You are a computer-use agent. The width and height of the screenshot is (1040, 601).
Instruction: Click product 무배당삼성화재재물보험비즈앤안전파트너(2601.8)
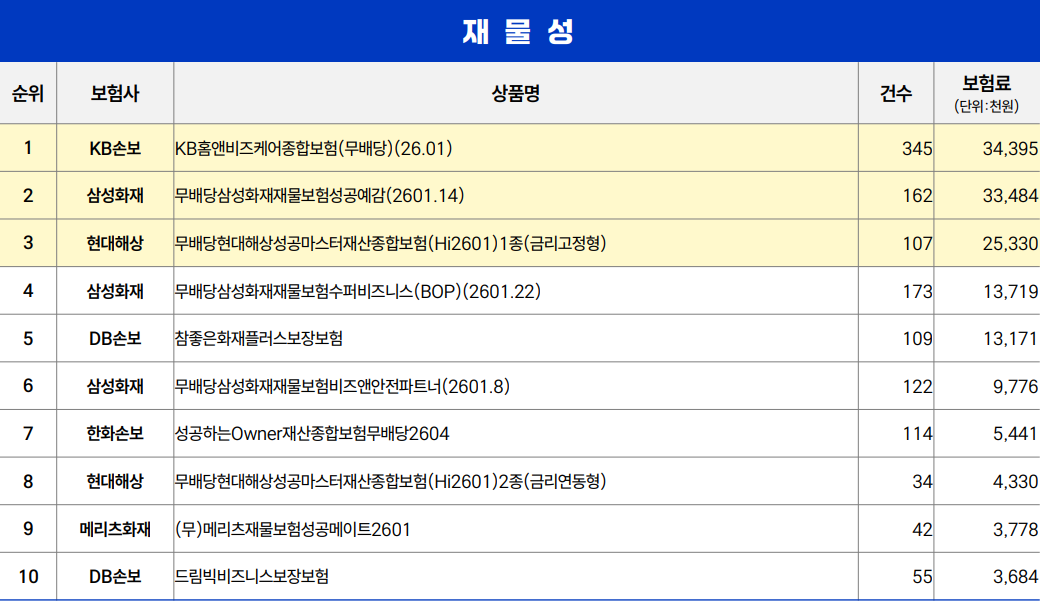tap(342, 386)
